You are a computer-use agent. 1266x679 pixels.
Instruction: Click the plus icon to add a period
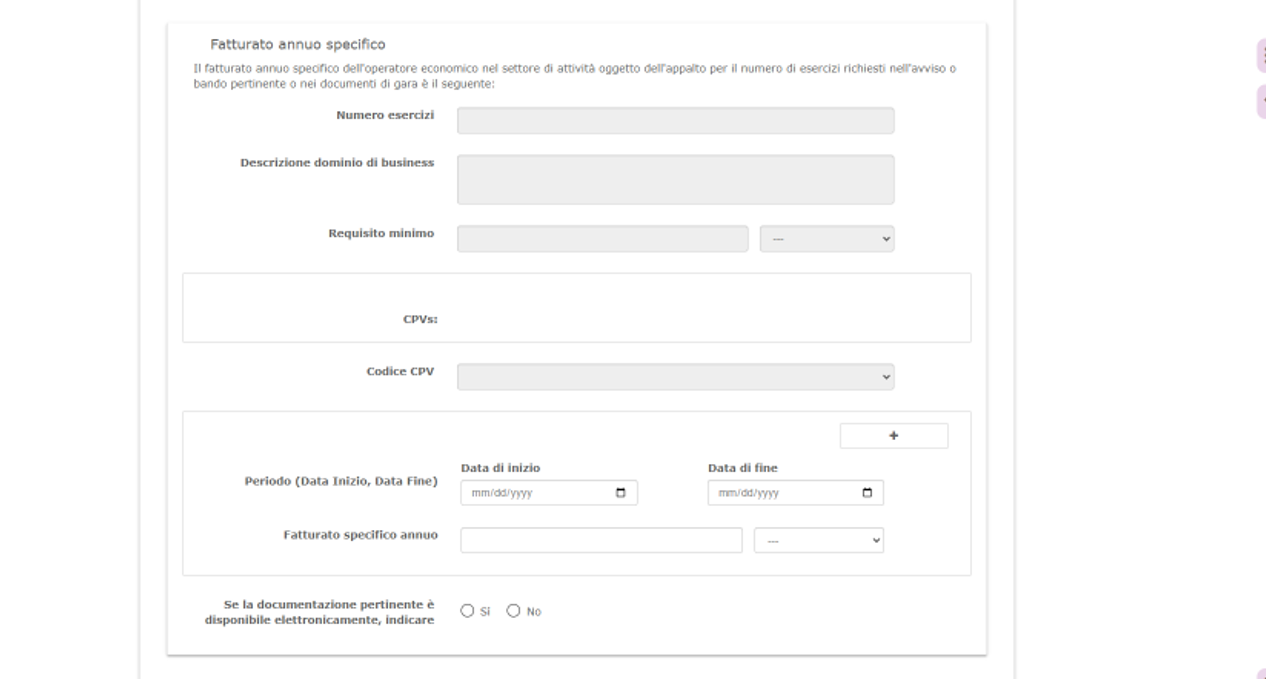[893, 436]
